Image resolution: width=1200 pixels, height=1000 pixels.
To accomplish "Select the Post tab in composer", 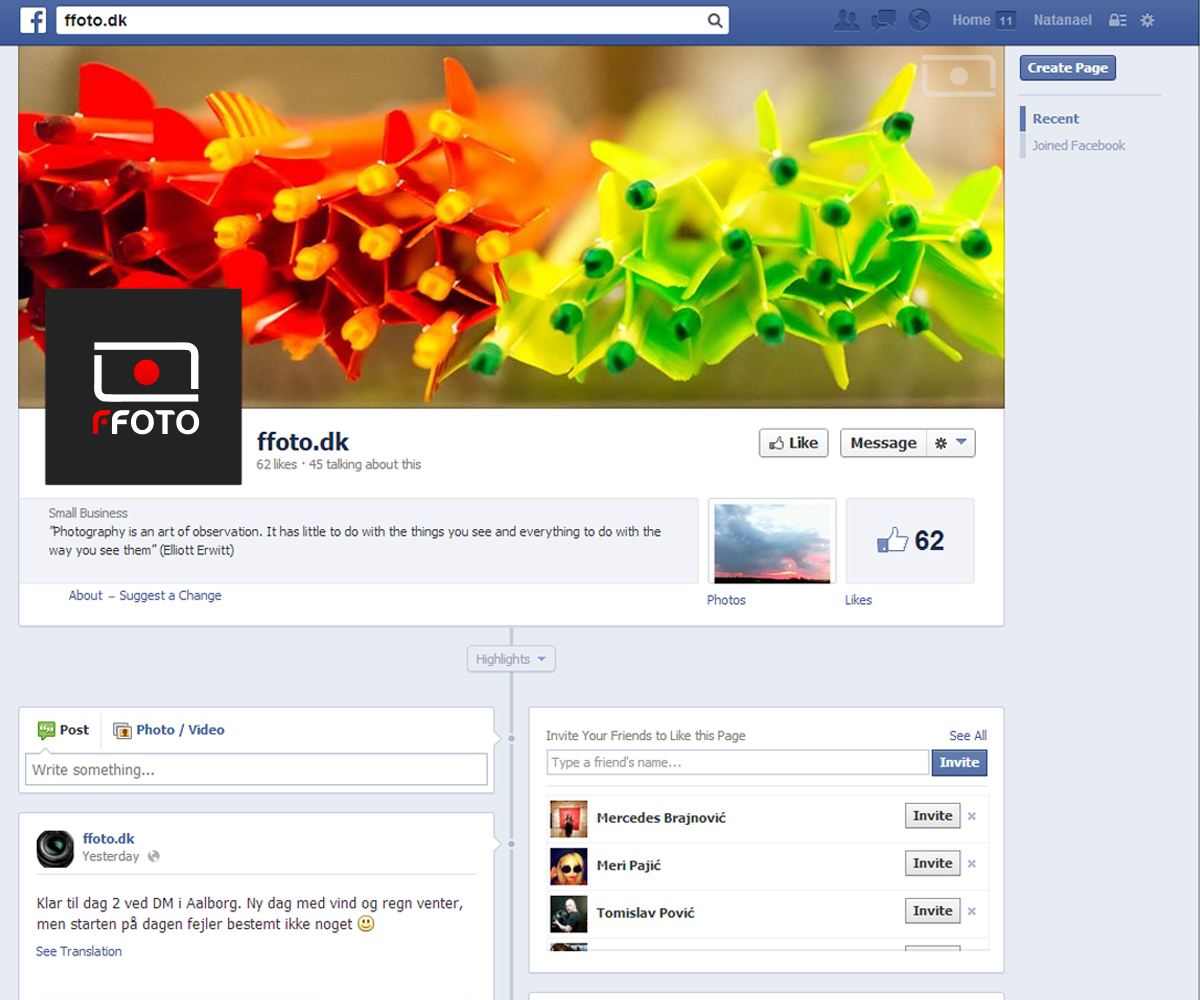I will pyautogui.click(x=63, y=730).
